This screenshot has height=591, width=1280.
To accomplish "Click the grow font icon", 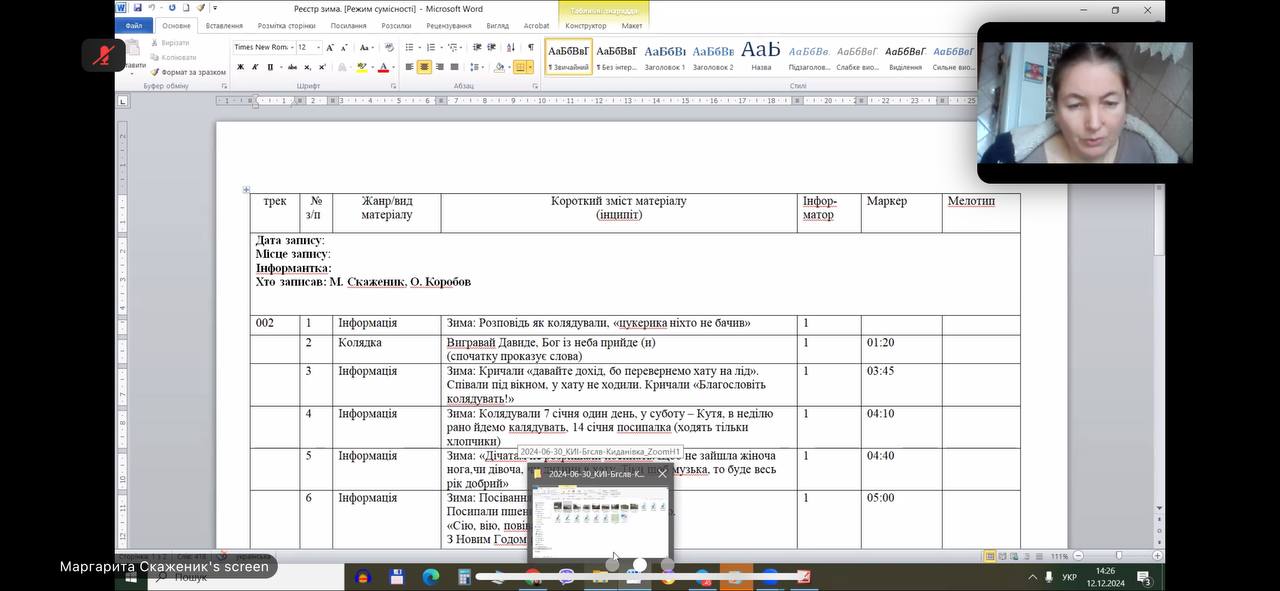I will coord(330,47).
